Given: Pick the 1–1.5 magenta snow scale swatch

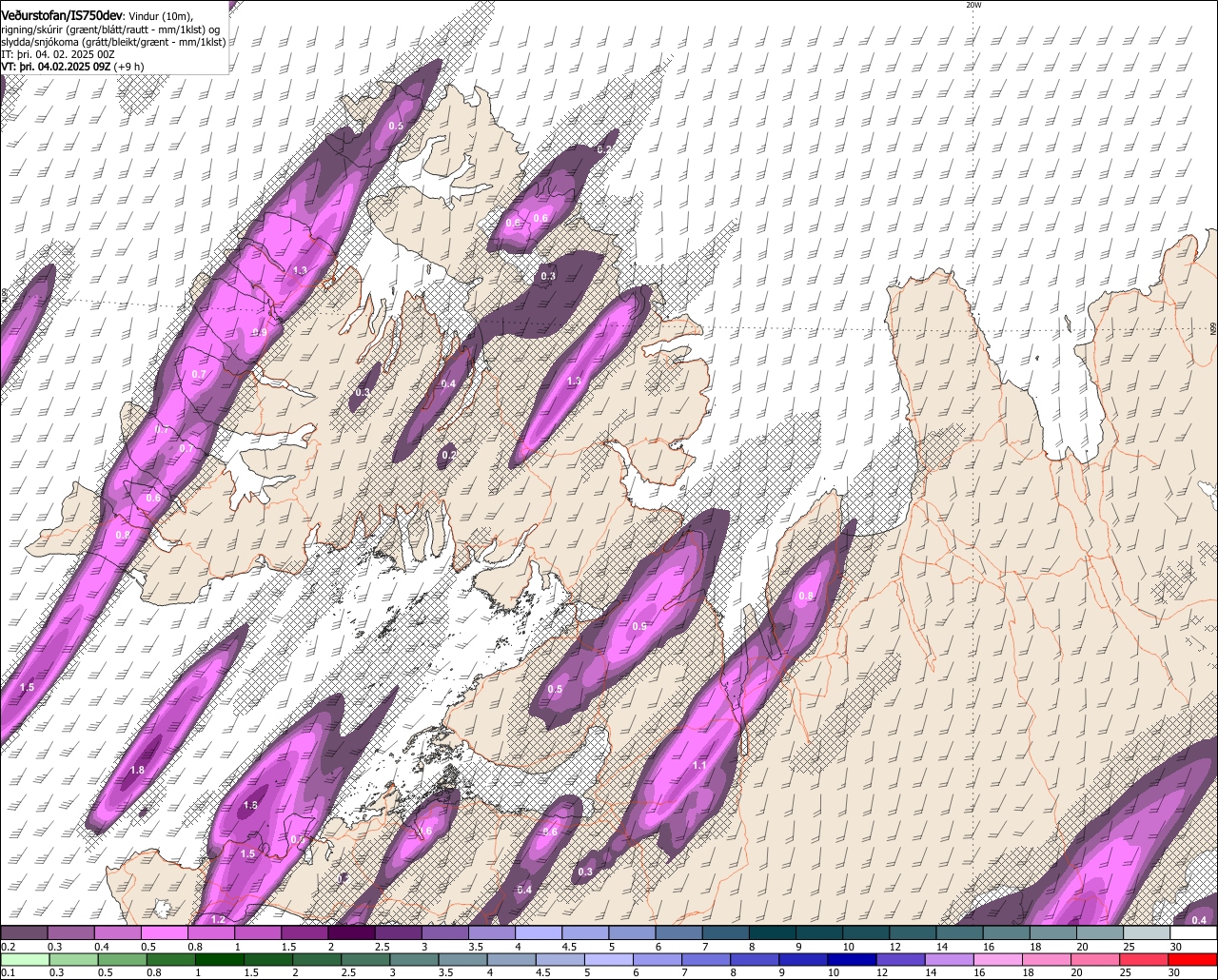Looking at the screenshot, I should (x=257, y=933).
